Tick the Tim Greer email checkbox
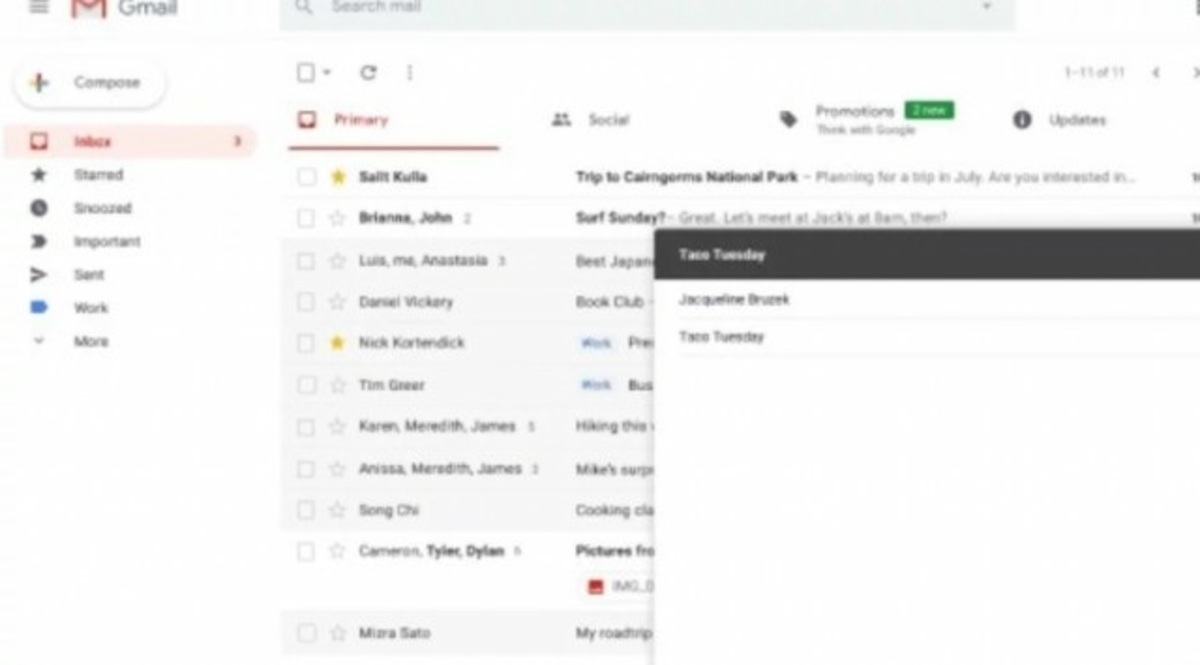 click(x=306, y=385)
